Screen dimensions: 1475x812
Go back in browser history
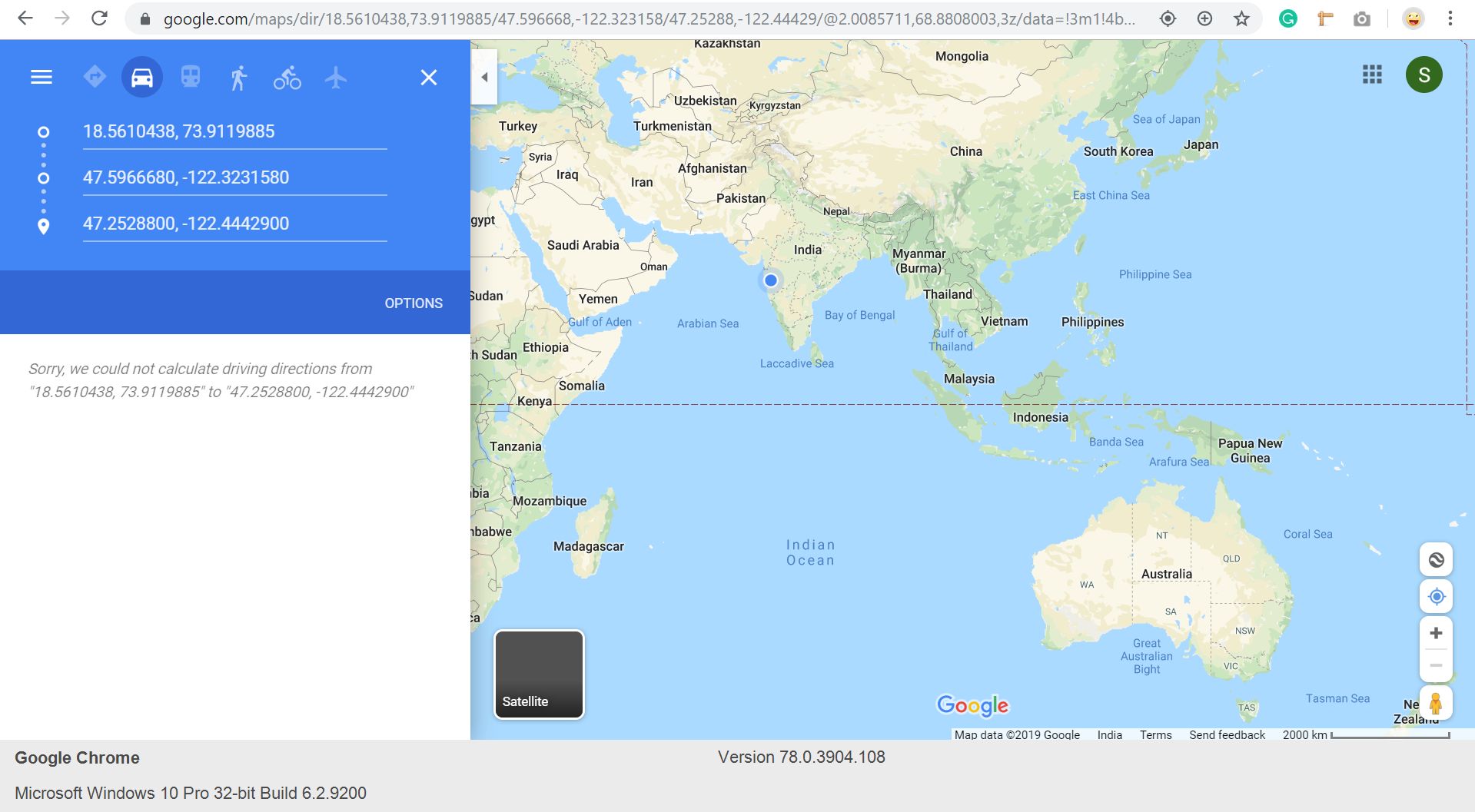pos(25,18)
